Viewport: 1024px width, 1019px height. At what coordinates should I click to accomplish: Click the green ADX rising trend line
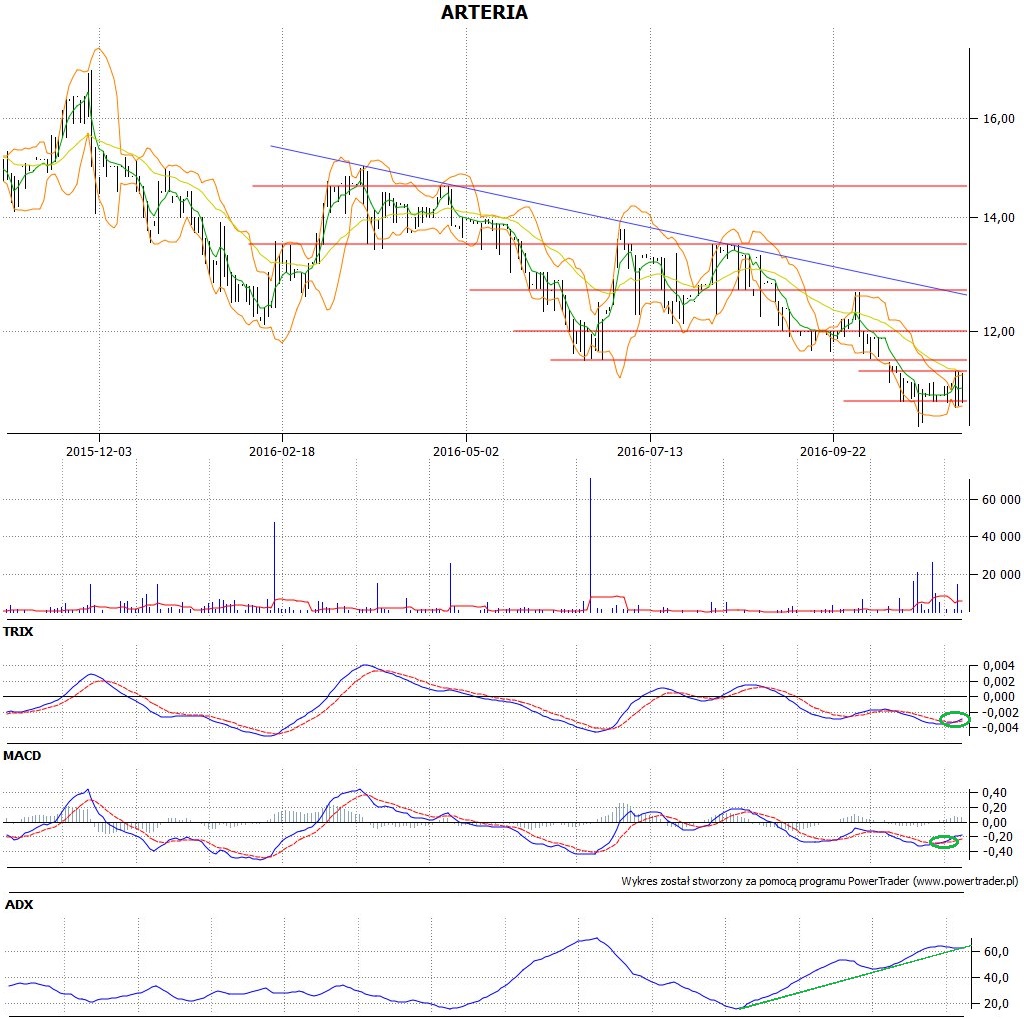click(854, 977)
